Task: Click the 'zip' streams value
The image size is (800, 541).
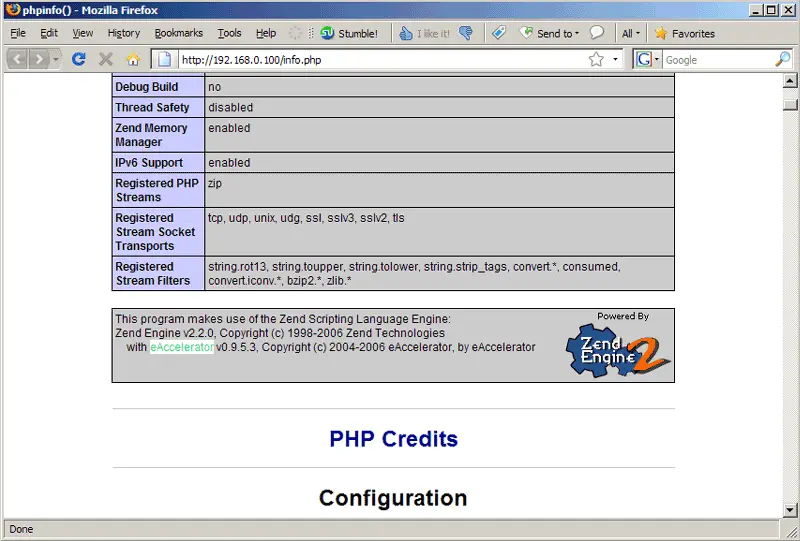Action: coord(215,183)
